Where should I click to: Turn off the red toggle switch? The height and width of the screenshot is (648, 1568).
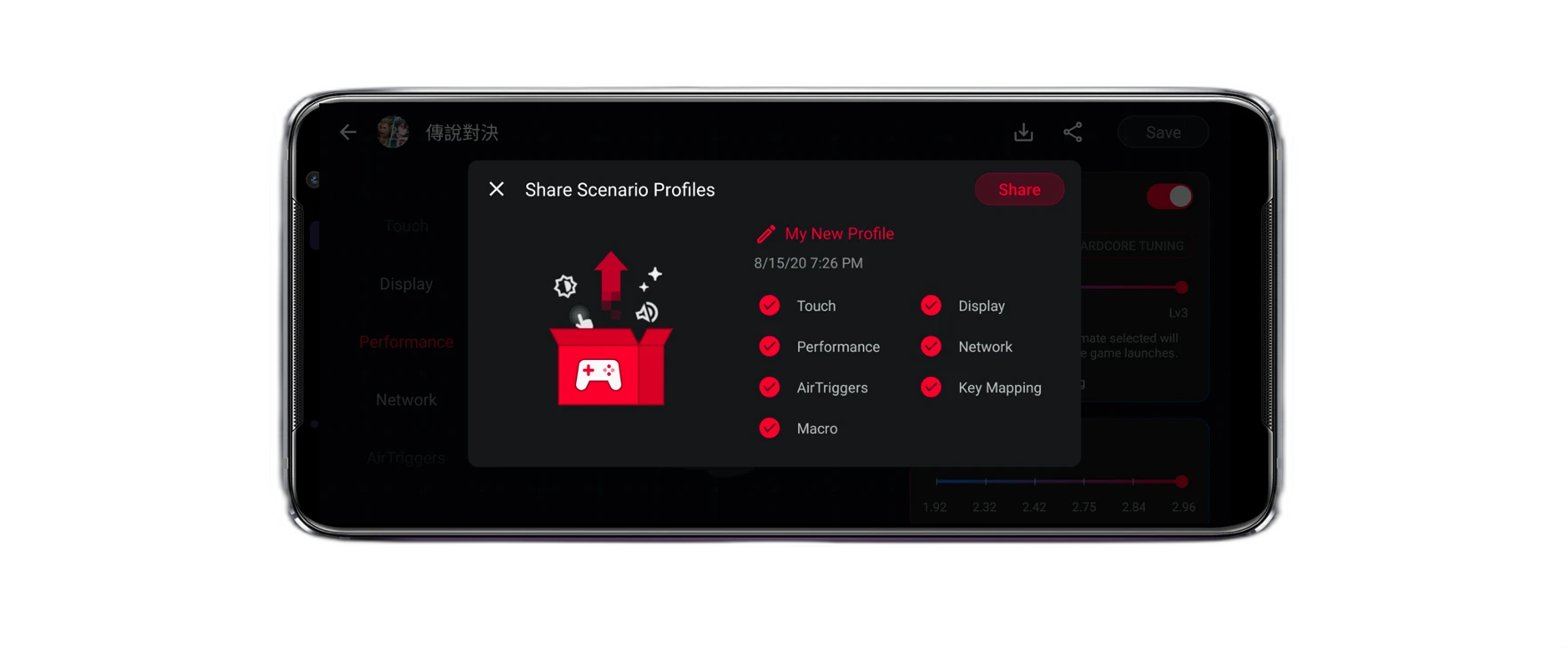pyautogui.click(x=1169, y=196)
